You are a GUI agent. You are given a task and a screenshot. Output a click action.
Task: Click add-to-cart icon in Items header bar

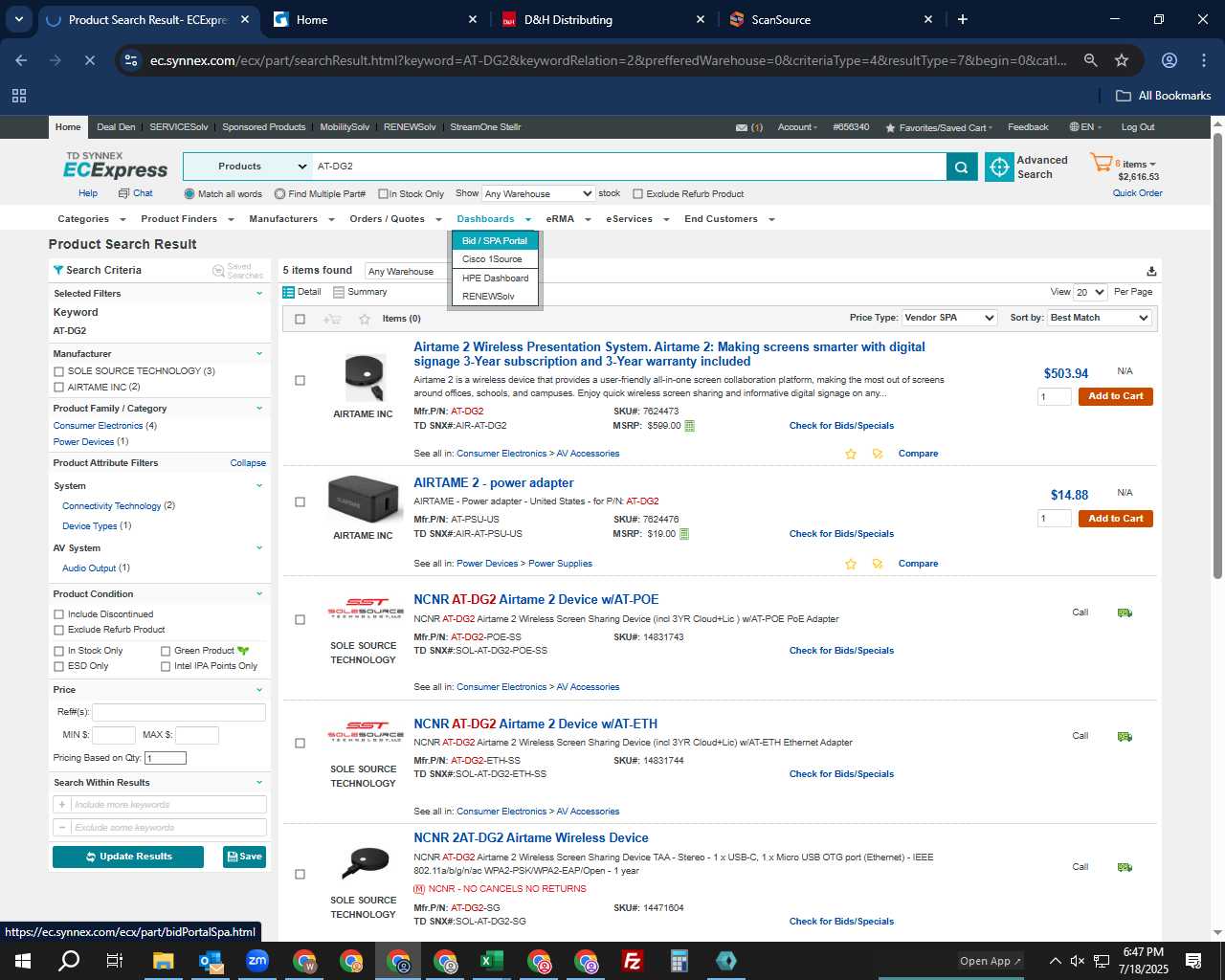[x=332, y=319]
